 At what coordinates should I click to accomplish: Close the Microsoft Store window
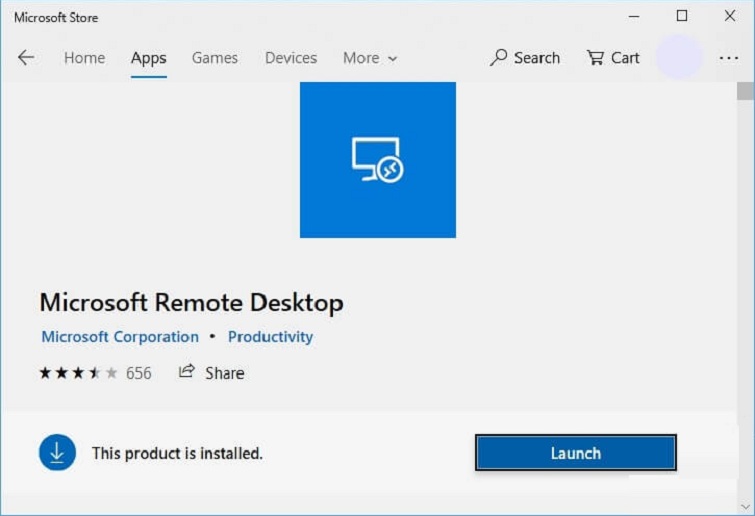(x=729, y=16)
